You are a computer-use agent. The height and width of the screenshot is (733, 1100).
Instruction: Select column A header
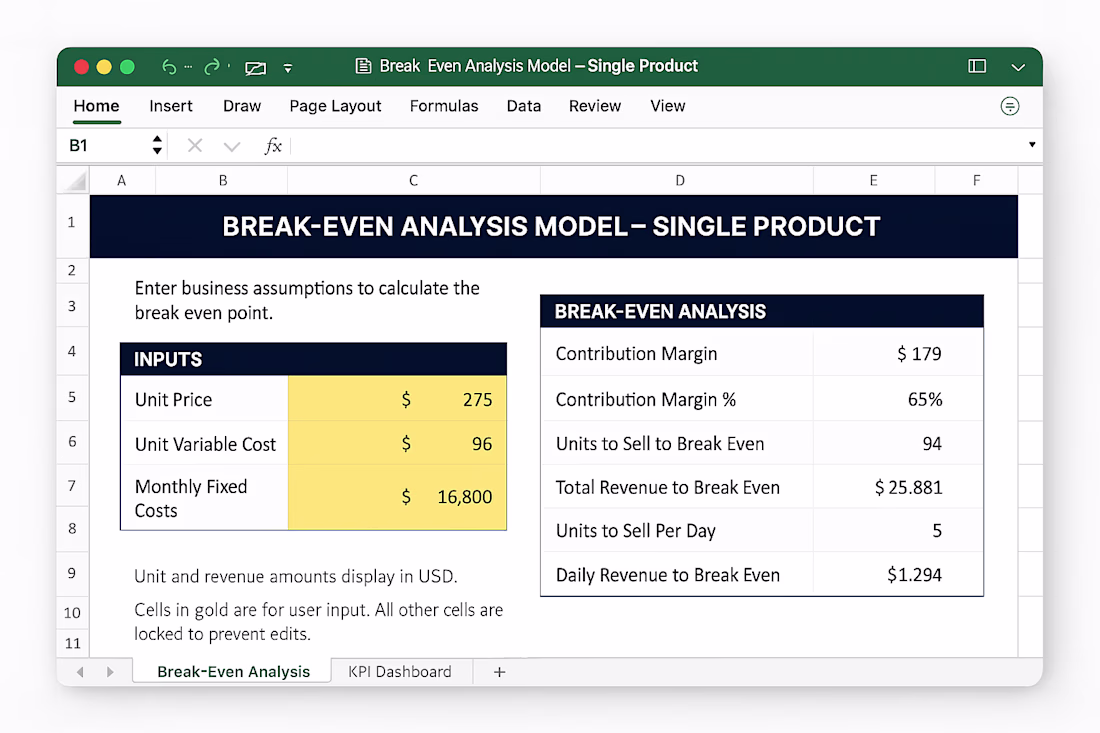tap(122, 180)
